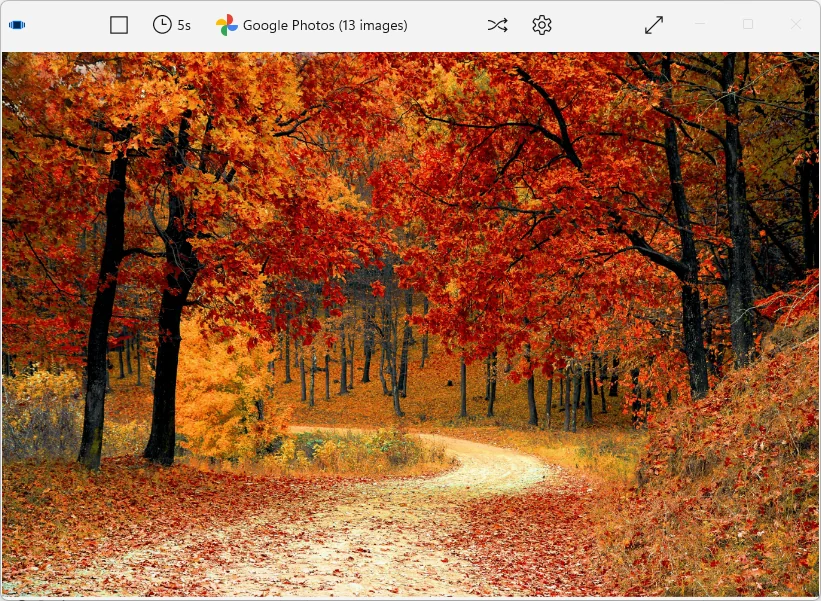
Task: Click the Google Photos pinwheel logo
Action: tap(227, 25)
